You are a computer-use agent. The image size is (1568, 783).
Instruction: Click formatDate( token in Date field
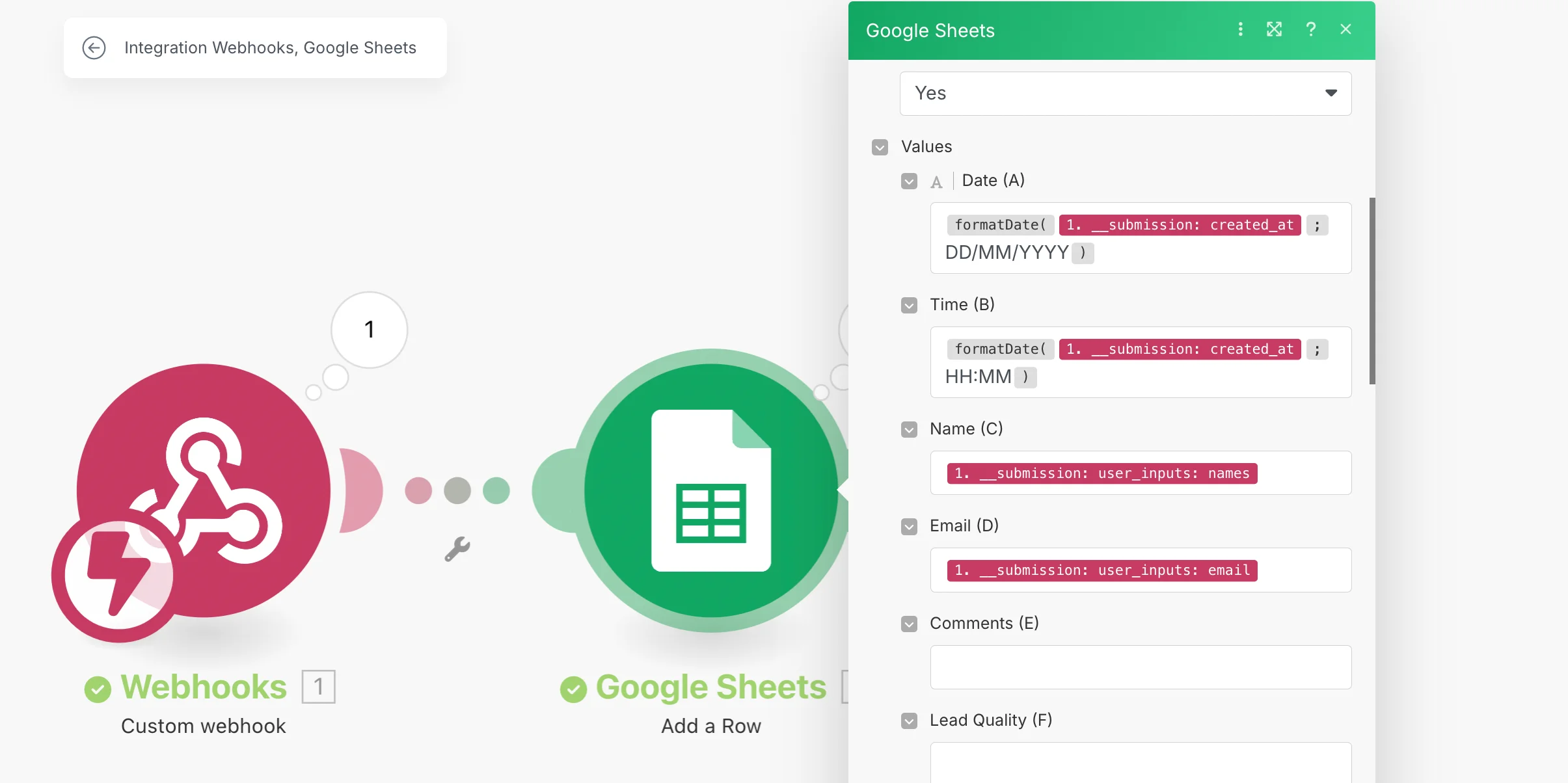click(x=1001, y=225)
